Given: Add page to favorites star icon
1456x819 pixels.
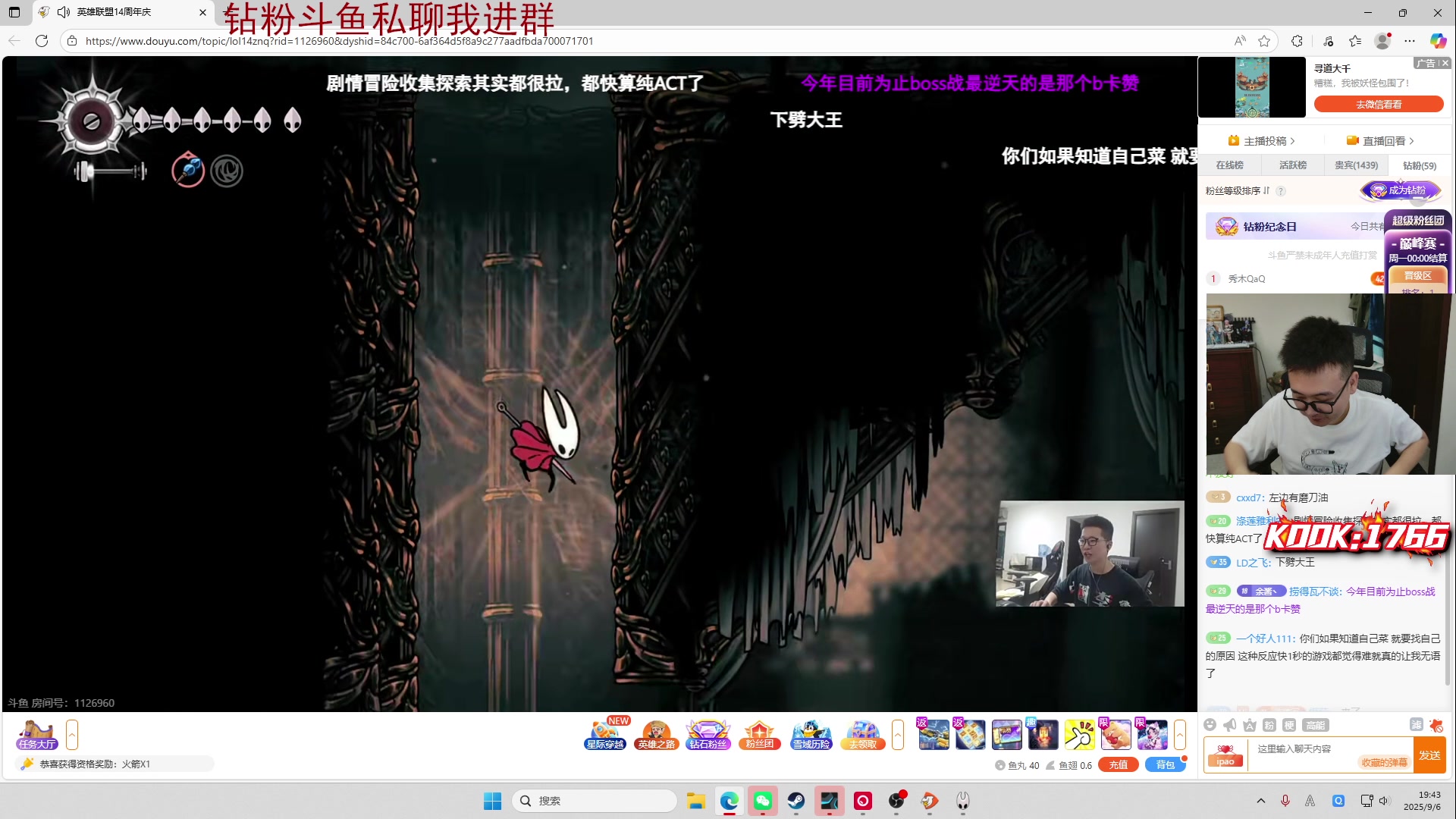Looking at the screenshot, I should point(1264,41).
